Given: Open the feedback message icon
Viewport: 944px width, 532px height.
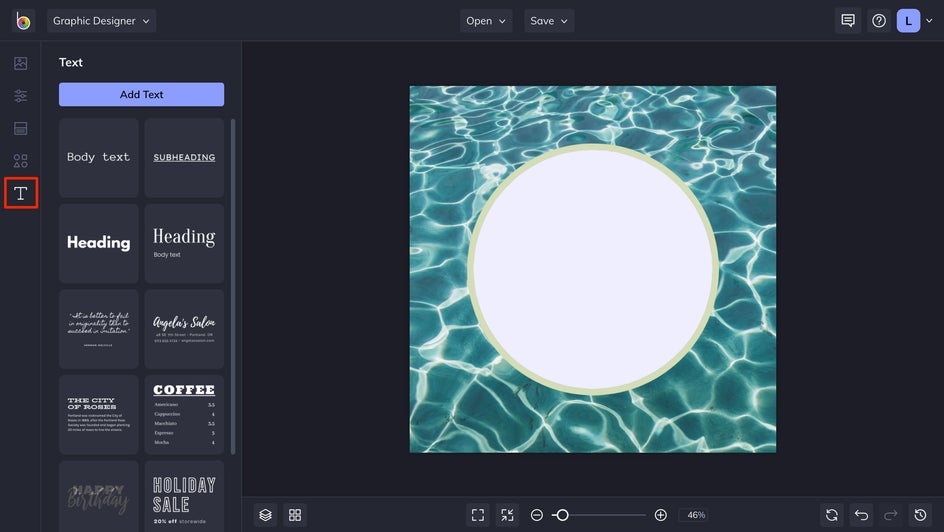Looking at the screenshot, I should click(x=848, y=21).
